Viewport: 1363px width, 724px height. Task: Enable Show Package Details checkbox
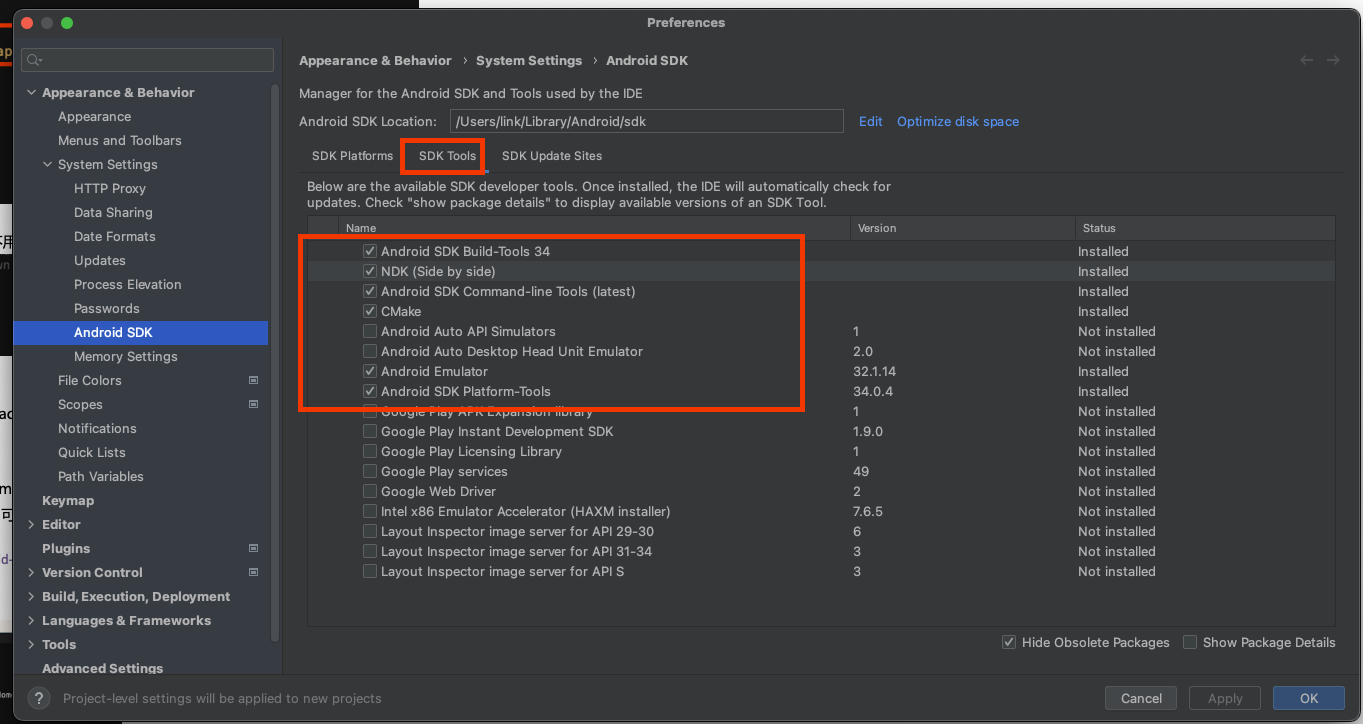pos(1190,642)
